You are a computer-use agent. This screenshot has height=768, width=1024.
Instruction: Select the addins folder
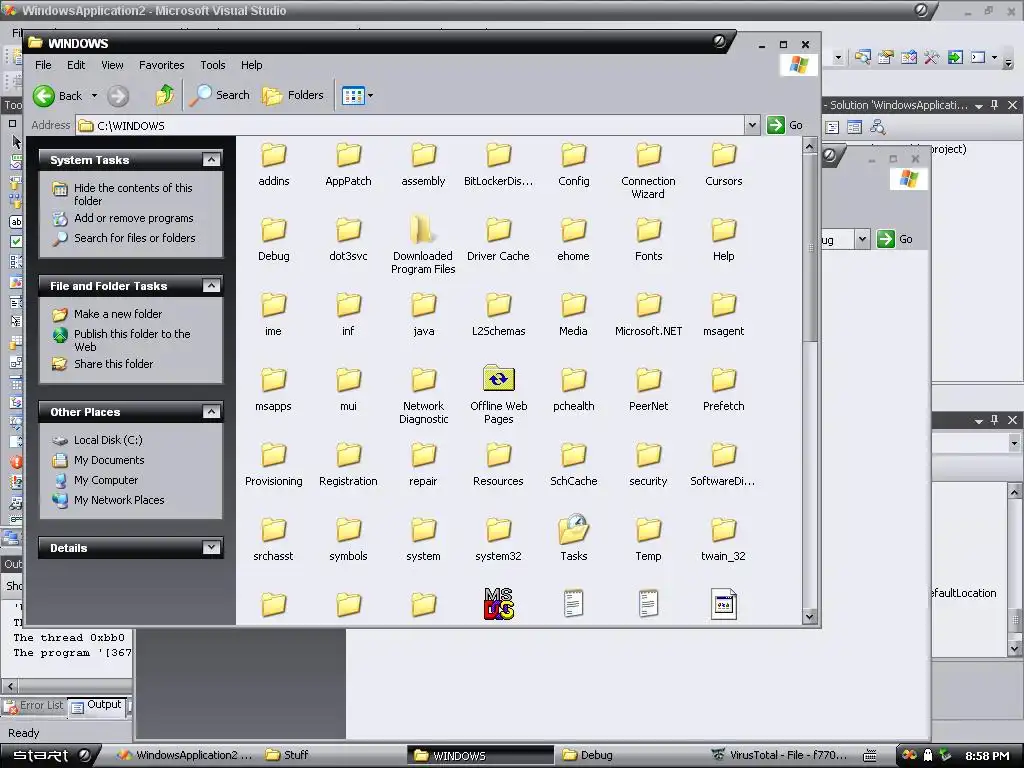coord(274,165)
